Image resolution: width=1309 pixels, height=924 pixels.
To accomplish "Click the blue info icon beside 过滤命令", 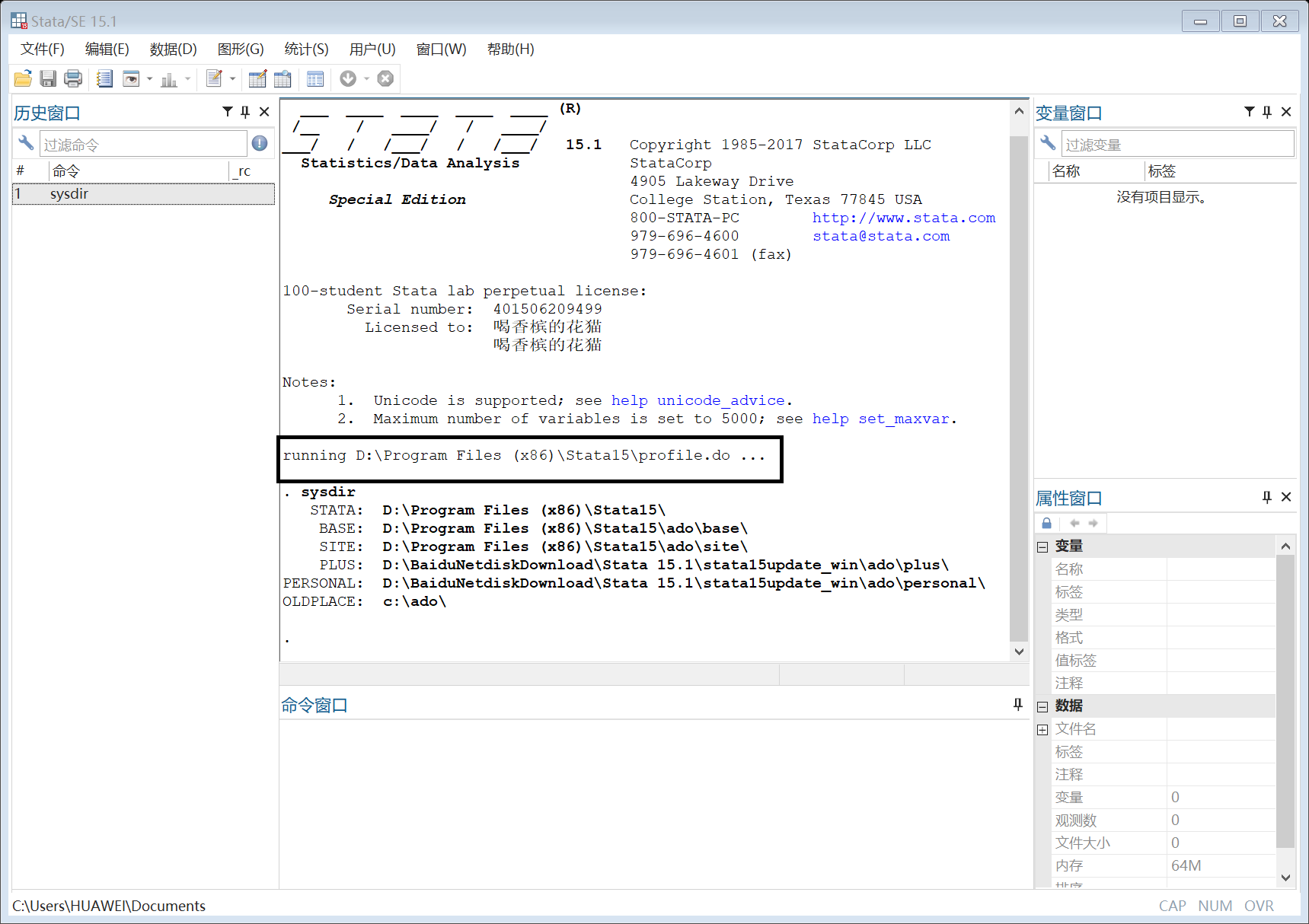I will (260, 143).
